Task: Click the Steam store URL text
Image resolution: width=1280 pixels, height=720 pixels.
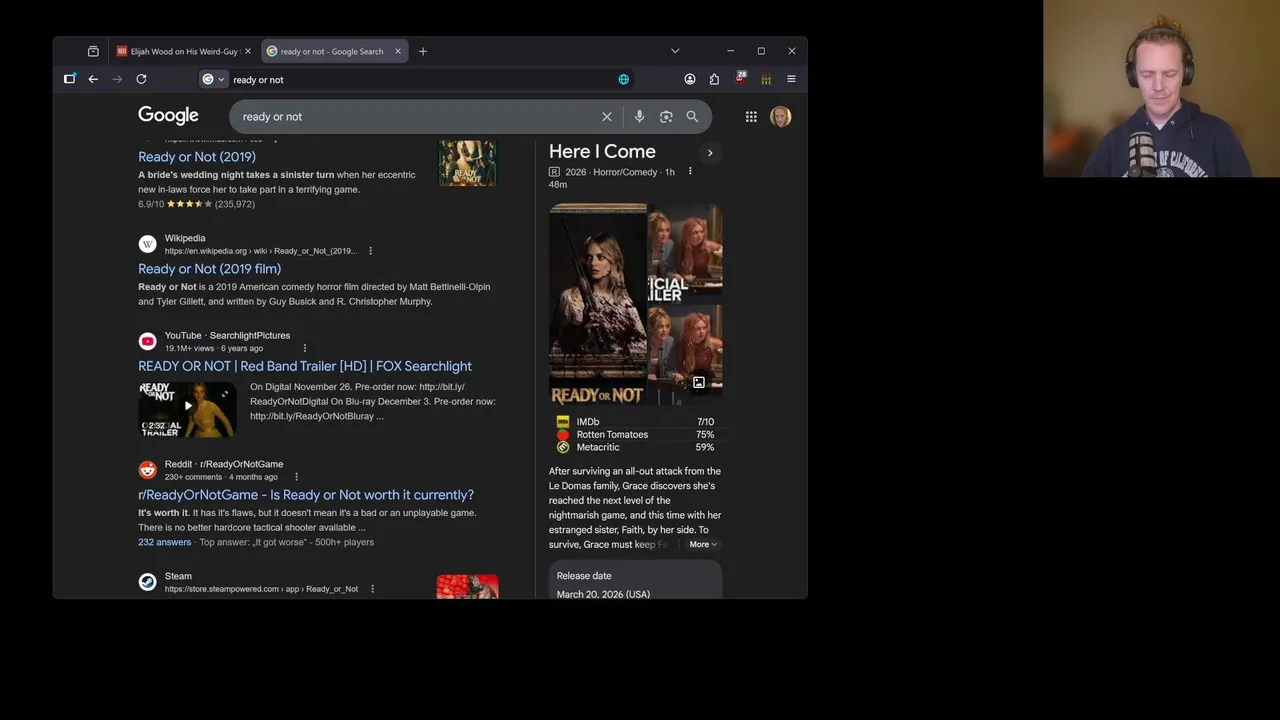Action: [261, 589]
